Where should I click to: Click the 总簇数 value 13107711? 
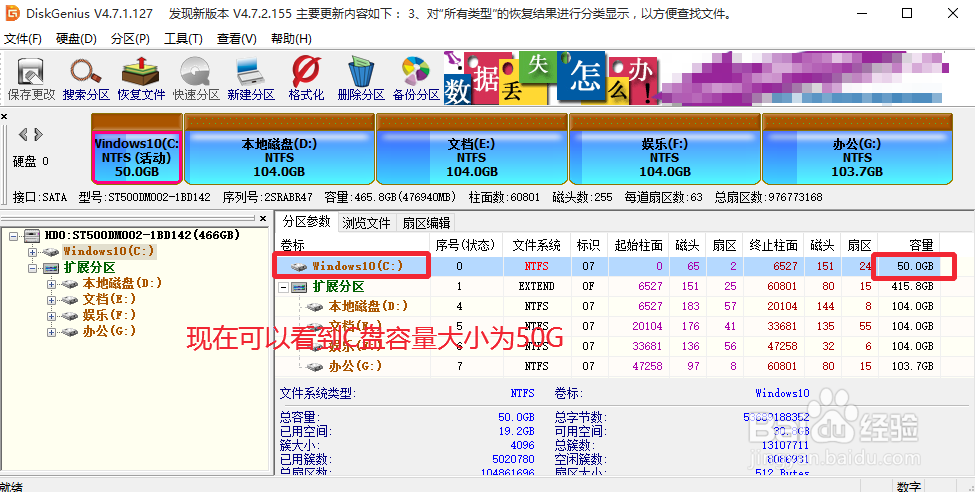(785, 445)
